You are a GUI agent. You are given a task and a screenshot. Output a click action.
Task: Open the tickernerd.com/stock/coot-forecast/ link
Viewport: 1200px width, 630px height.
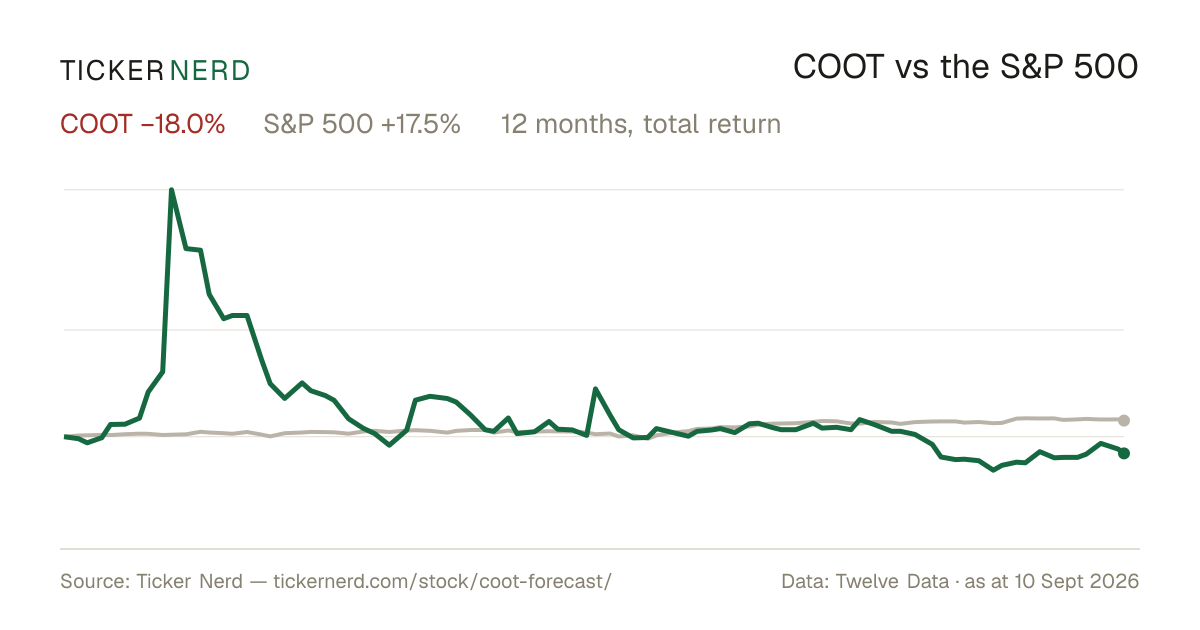[441, 581]
